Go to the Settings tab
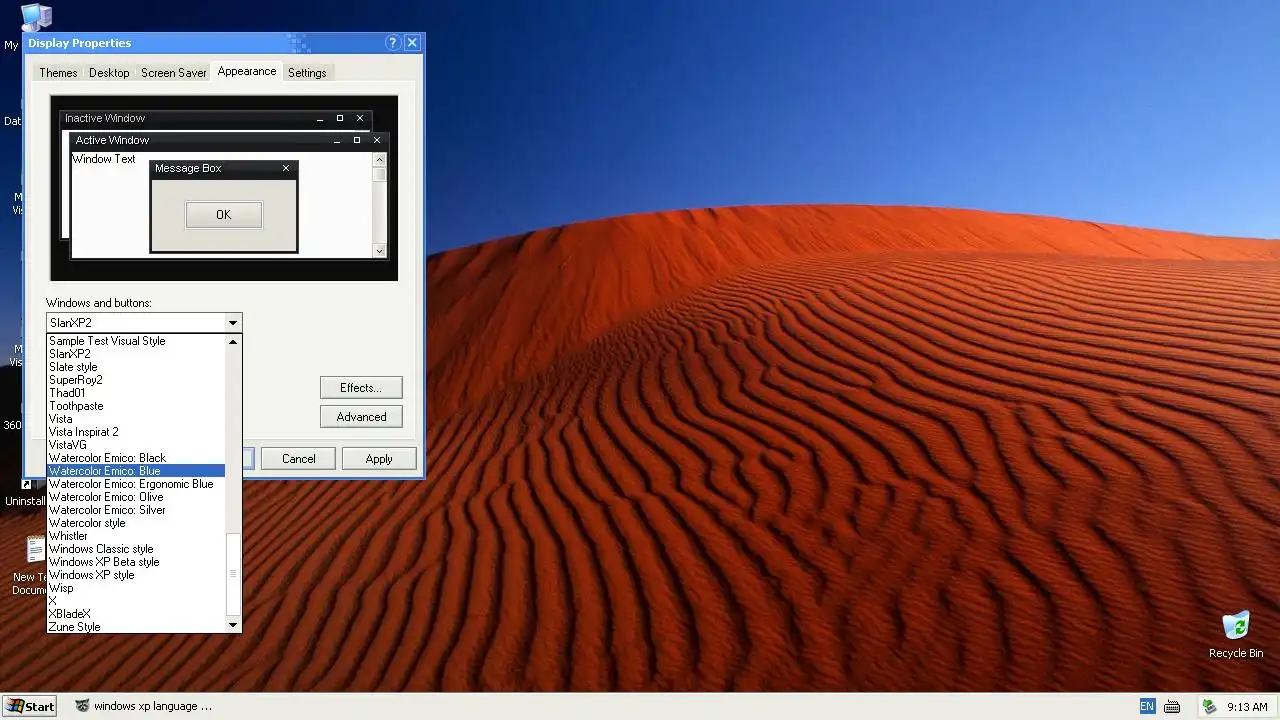The width and height of the screenshot is (1280, 720). click(307, 73)
